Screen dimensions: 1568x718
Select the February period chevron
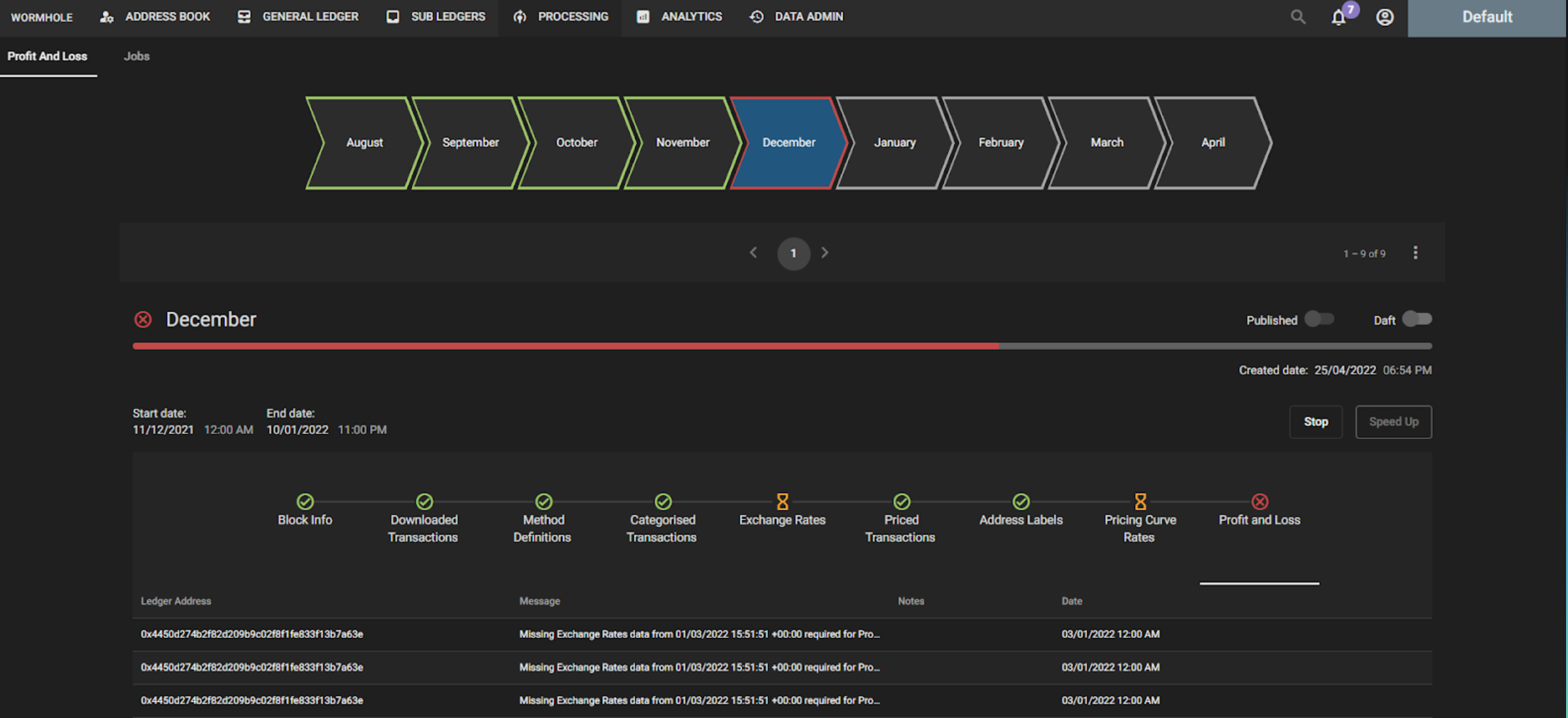1001,143
